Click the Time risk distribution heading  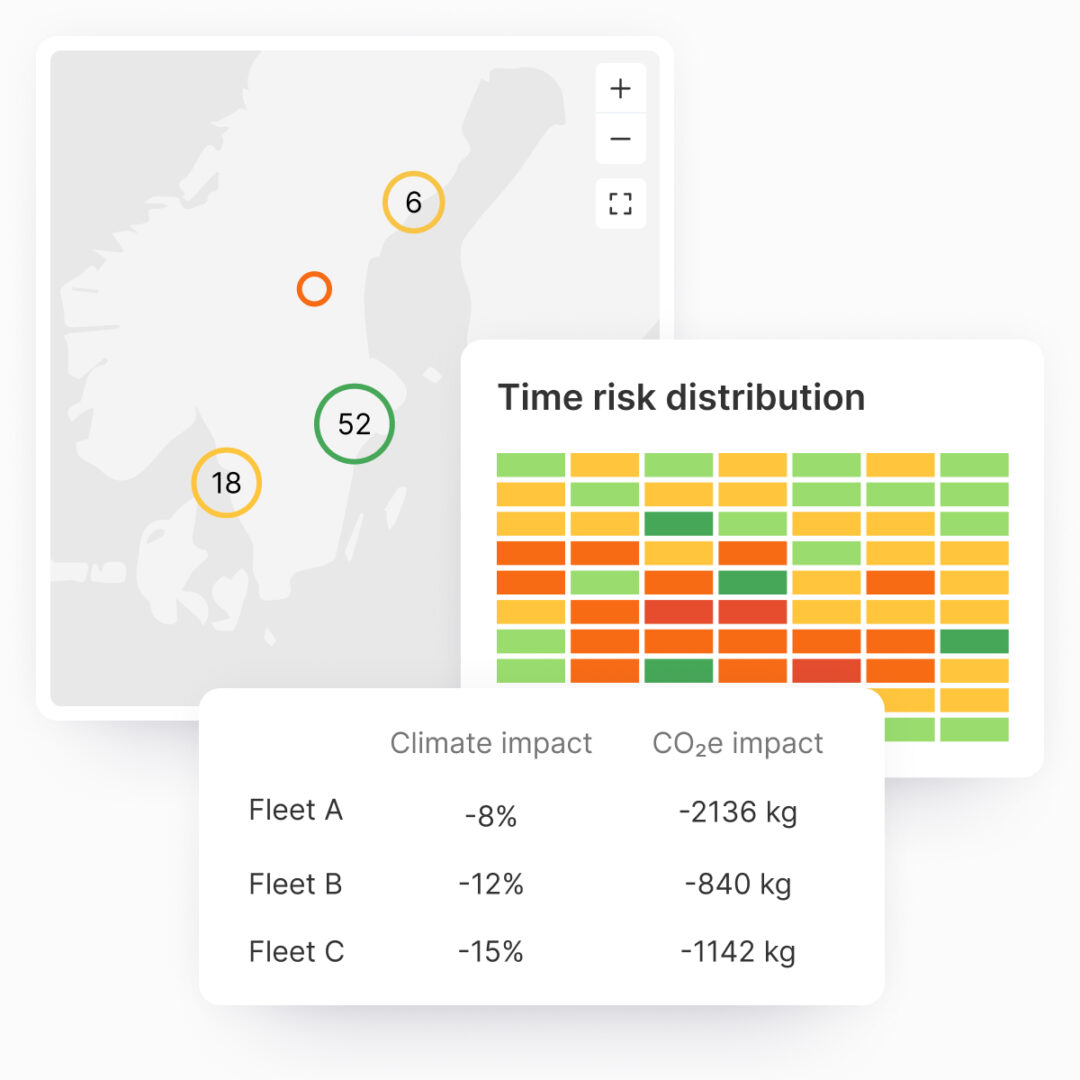pyautogui.click(x=681, y=397)
